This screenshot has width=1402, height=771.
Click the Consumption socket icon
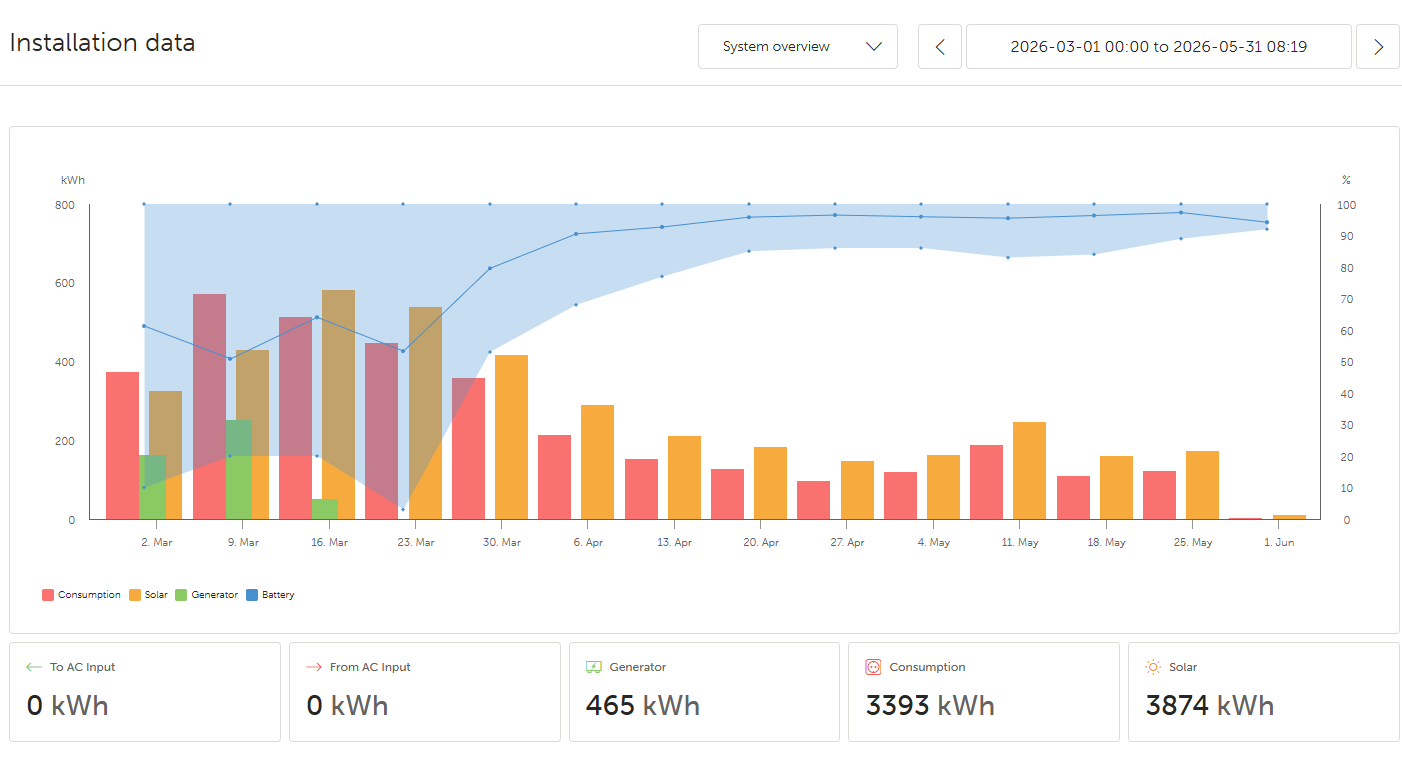click(x=873, y=667)
